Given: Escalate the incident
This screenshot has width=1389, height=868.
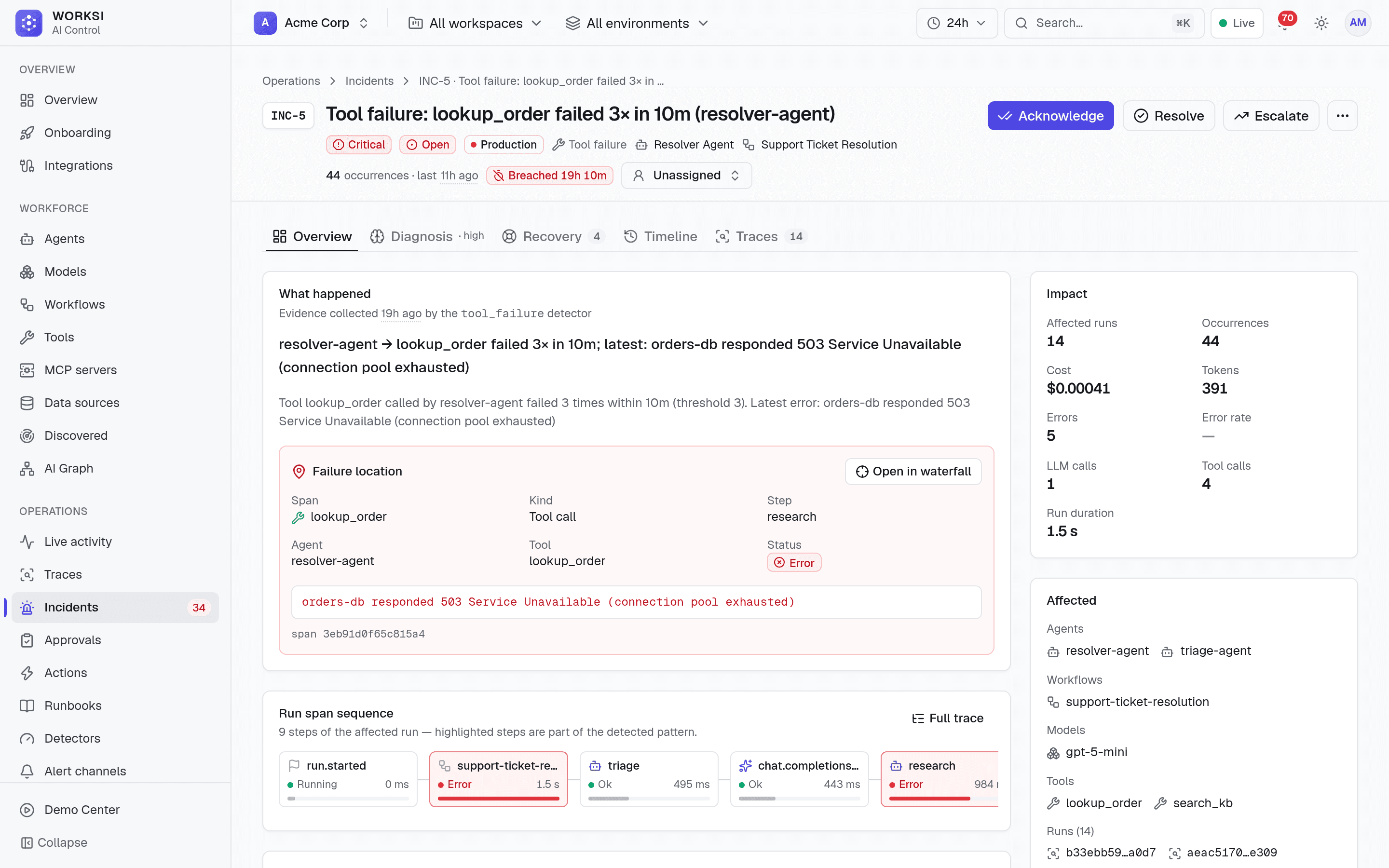Looking at the screenshot, I should [x=1271, y=116].
